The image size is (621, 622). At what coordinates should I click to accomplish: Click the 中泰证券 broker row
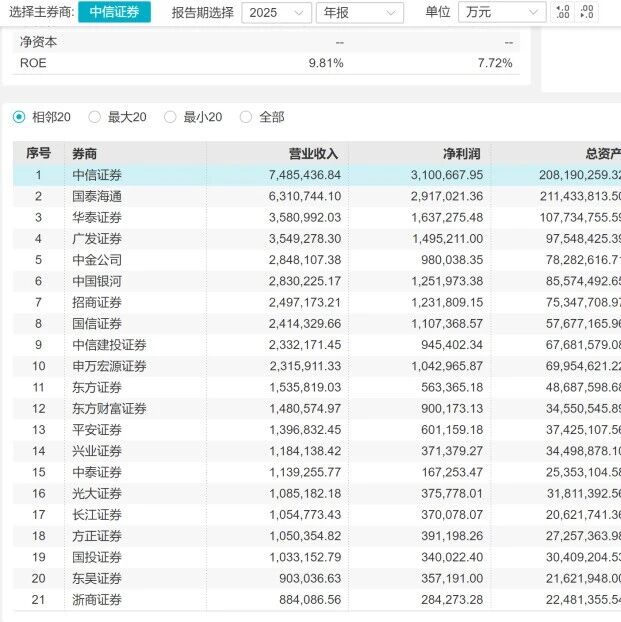pos(317,472)
